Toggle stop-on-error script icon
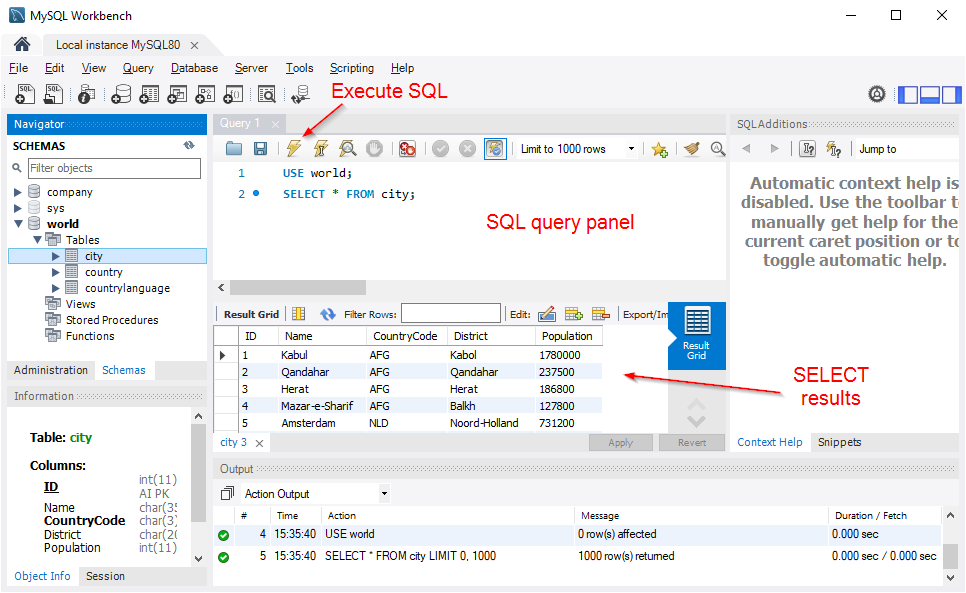The width and height of the screenshot is (966, 593). pos(407,148)
